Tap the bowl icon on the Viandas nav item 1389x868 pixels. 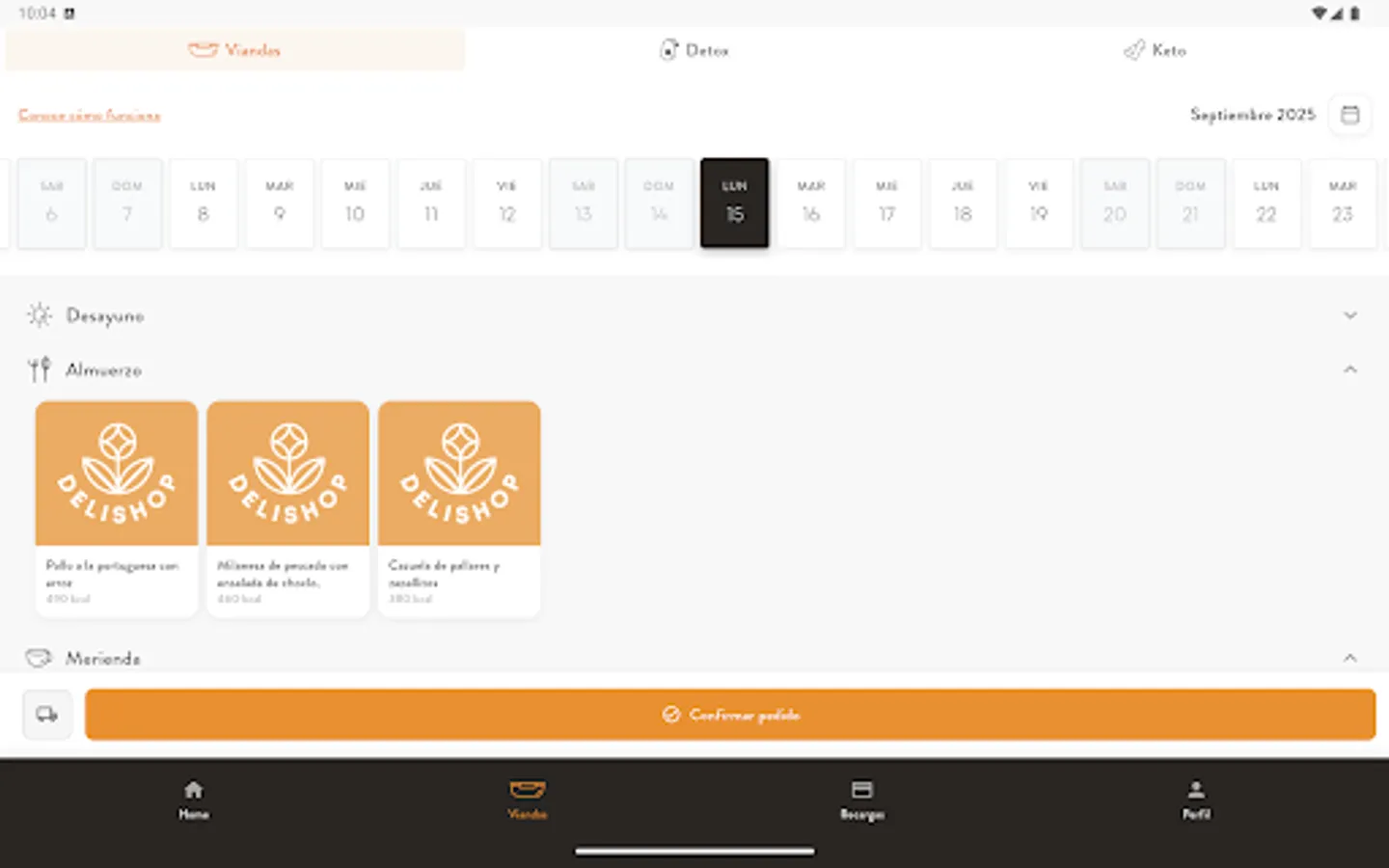(x=526, y=789)
